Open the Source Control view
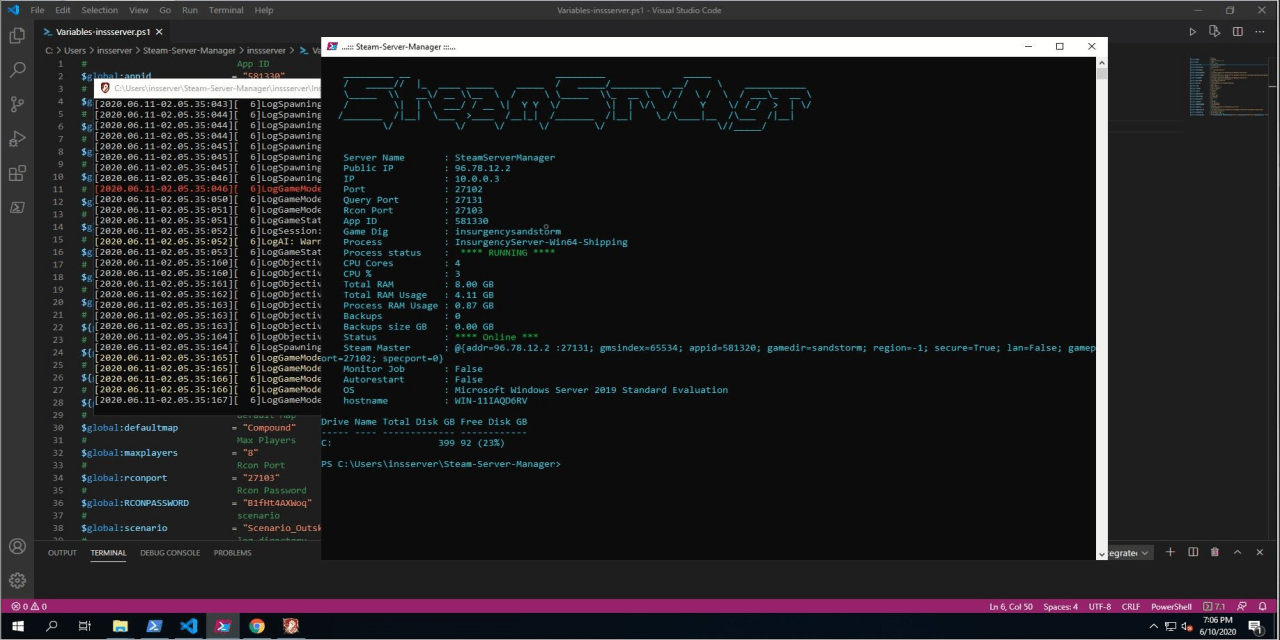This screenshot has height=640, width=1280. pyautogui.click(x=17, y=105)
